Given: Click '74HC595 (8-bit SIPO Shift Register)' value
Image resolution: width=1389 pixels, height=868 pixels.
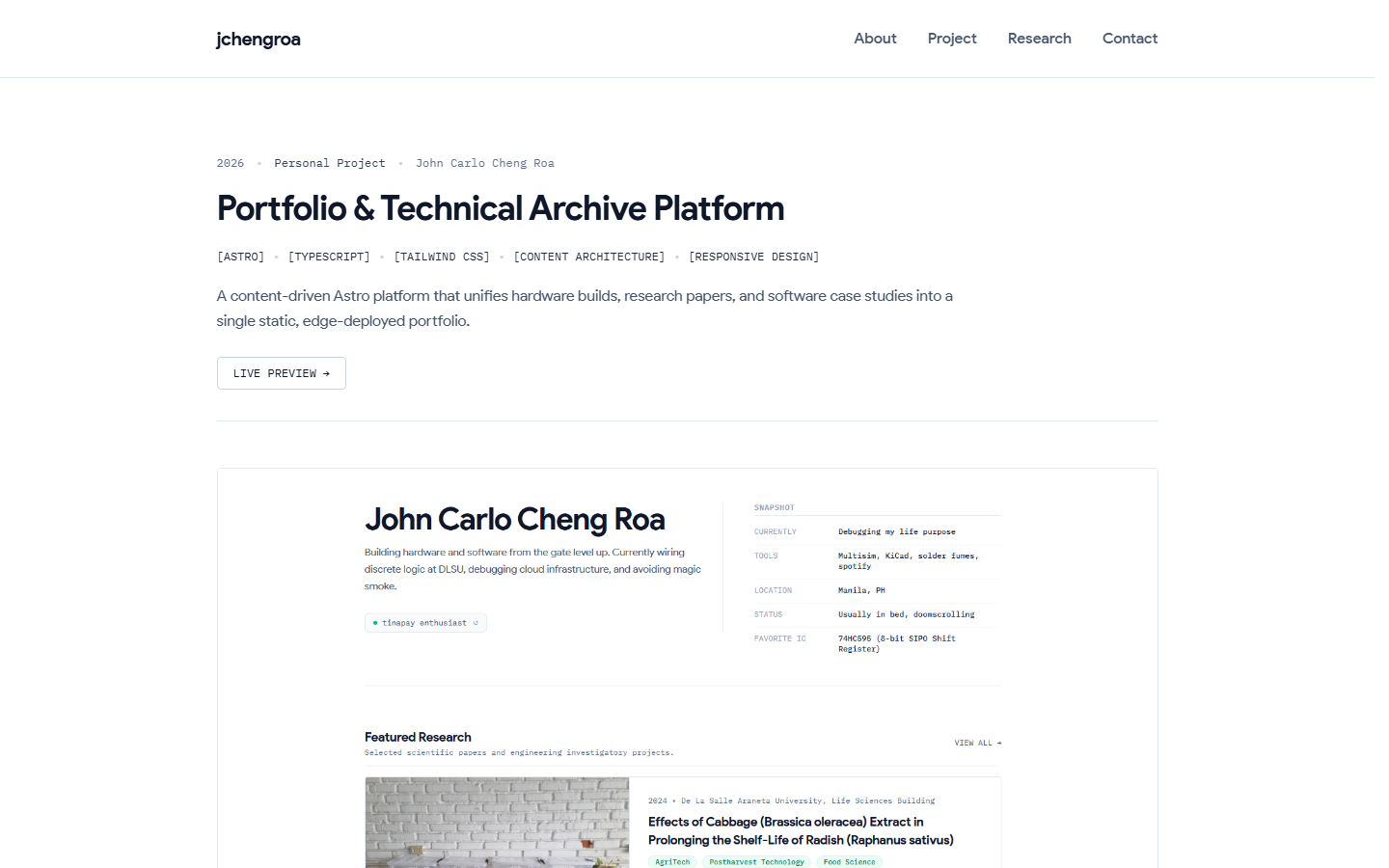Looking at the screenshot, I should 897,643.
